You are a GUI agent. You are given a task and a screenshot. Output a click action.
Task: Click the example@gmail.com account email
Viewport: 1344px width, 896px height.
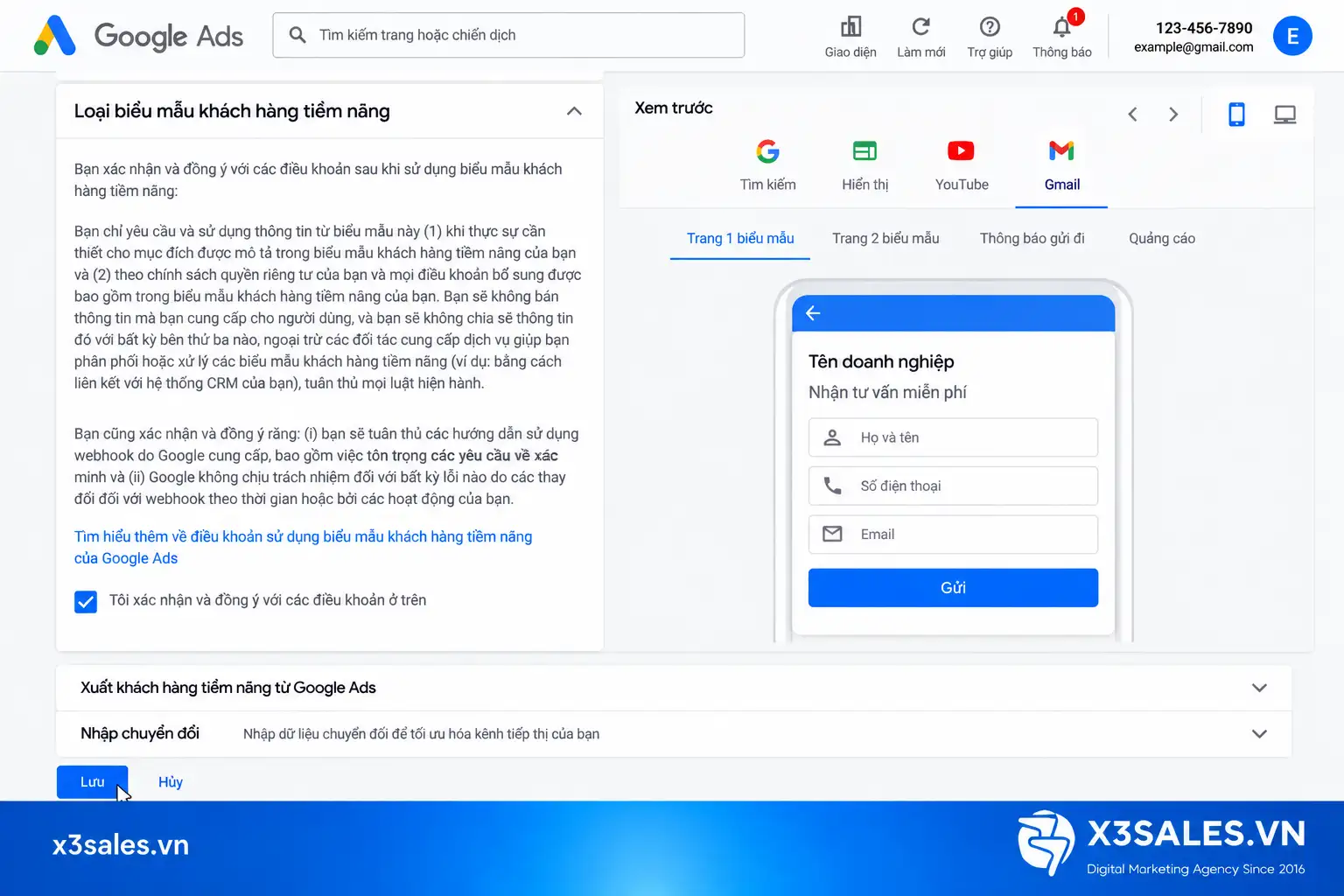pos(1193,47)
